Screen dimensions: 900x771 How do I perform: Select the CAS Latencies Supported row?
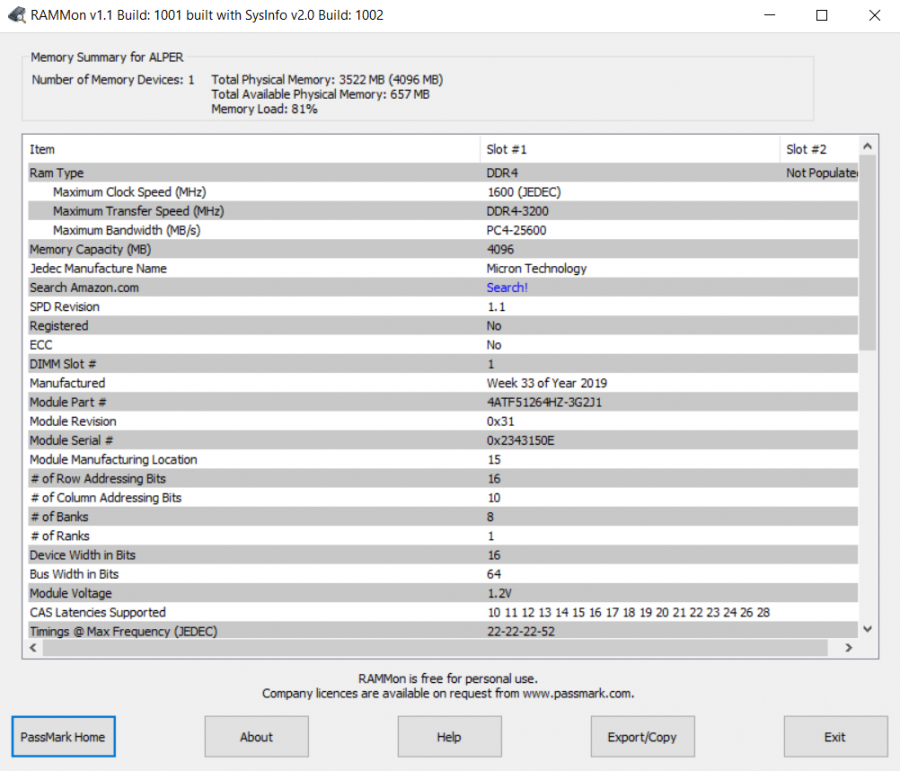443,612
